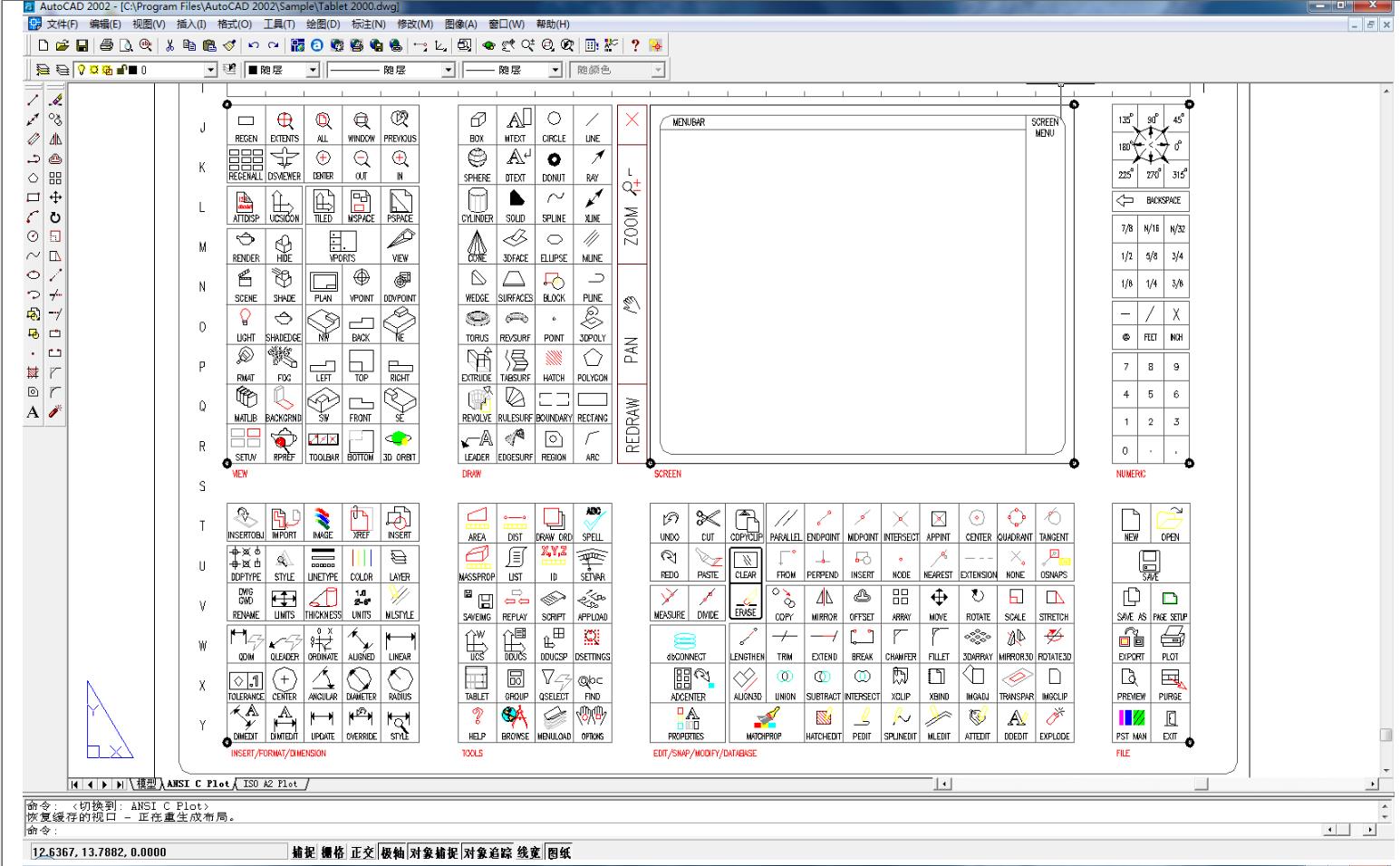
Task: Select the Hatch draw tool
Action: pos(33,372)
